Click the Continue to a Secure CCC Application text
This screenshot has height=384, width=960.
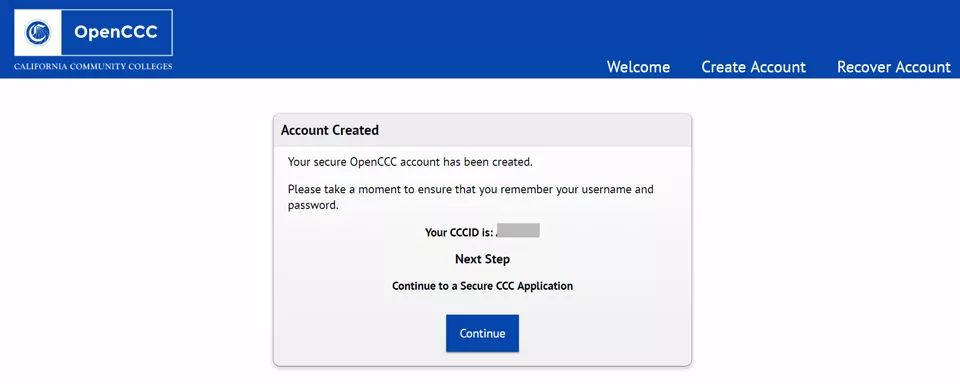[x=482, y=286]
